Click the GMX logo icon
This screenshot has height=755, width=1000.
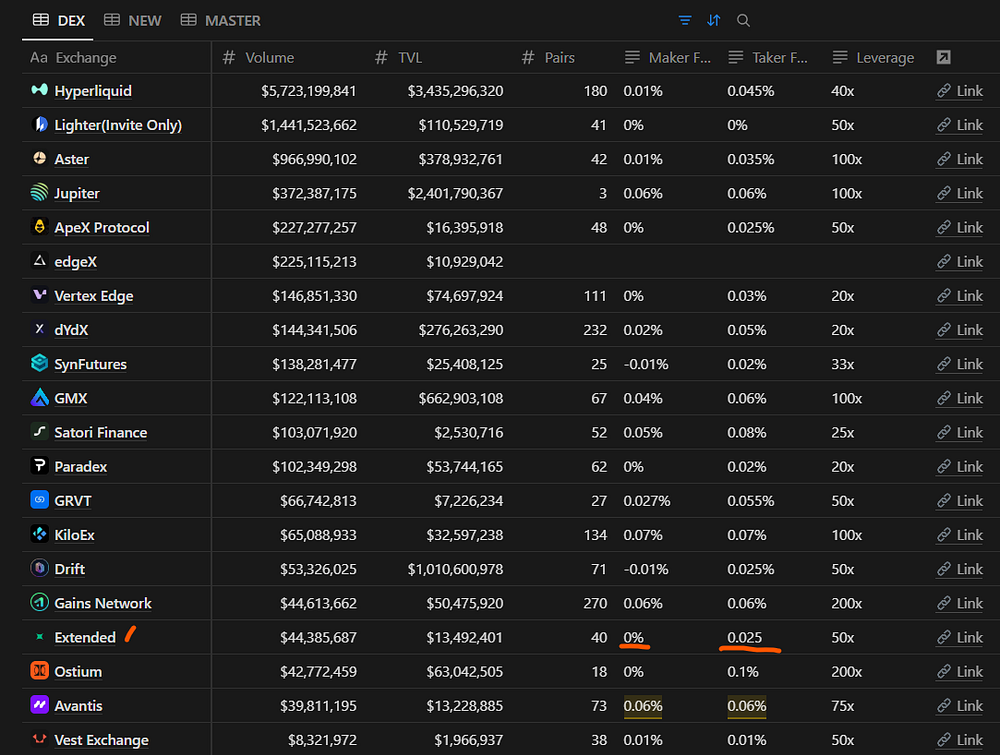point(40,397)
